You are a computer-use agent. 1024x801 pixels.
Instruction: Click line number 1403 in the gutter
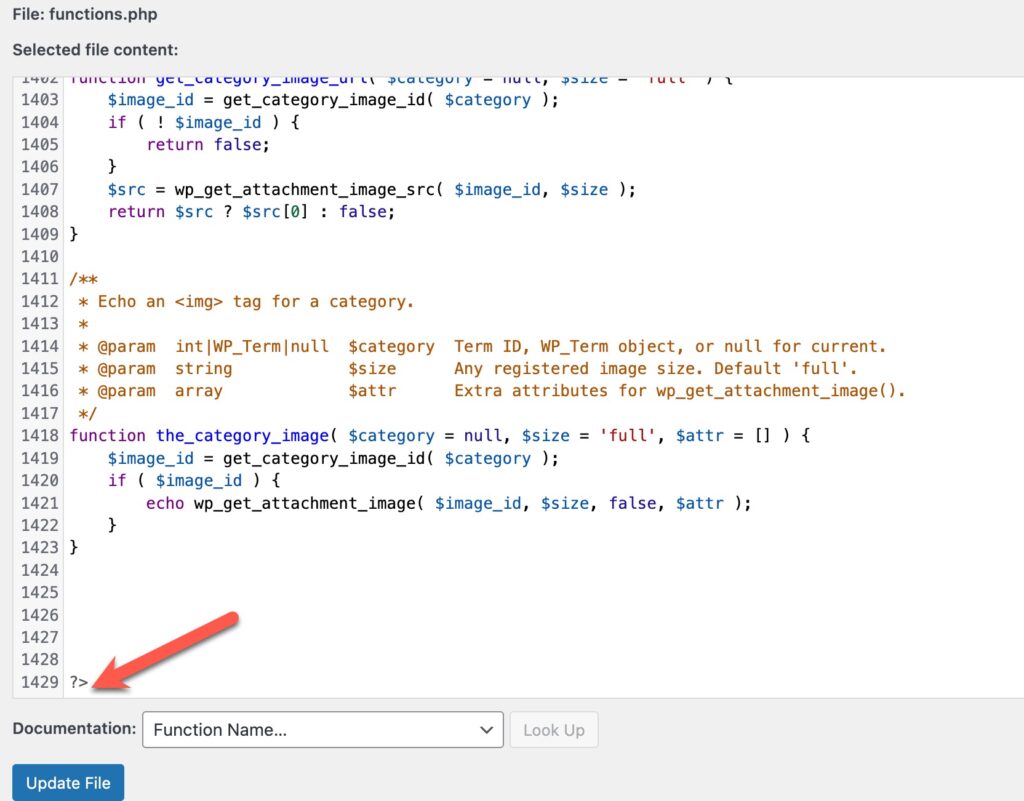[x=39, y=99]
